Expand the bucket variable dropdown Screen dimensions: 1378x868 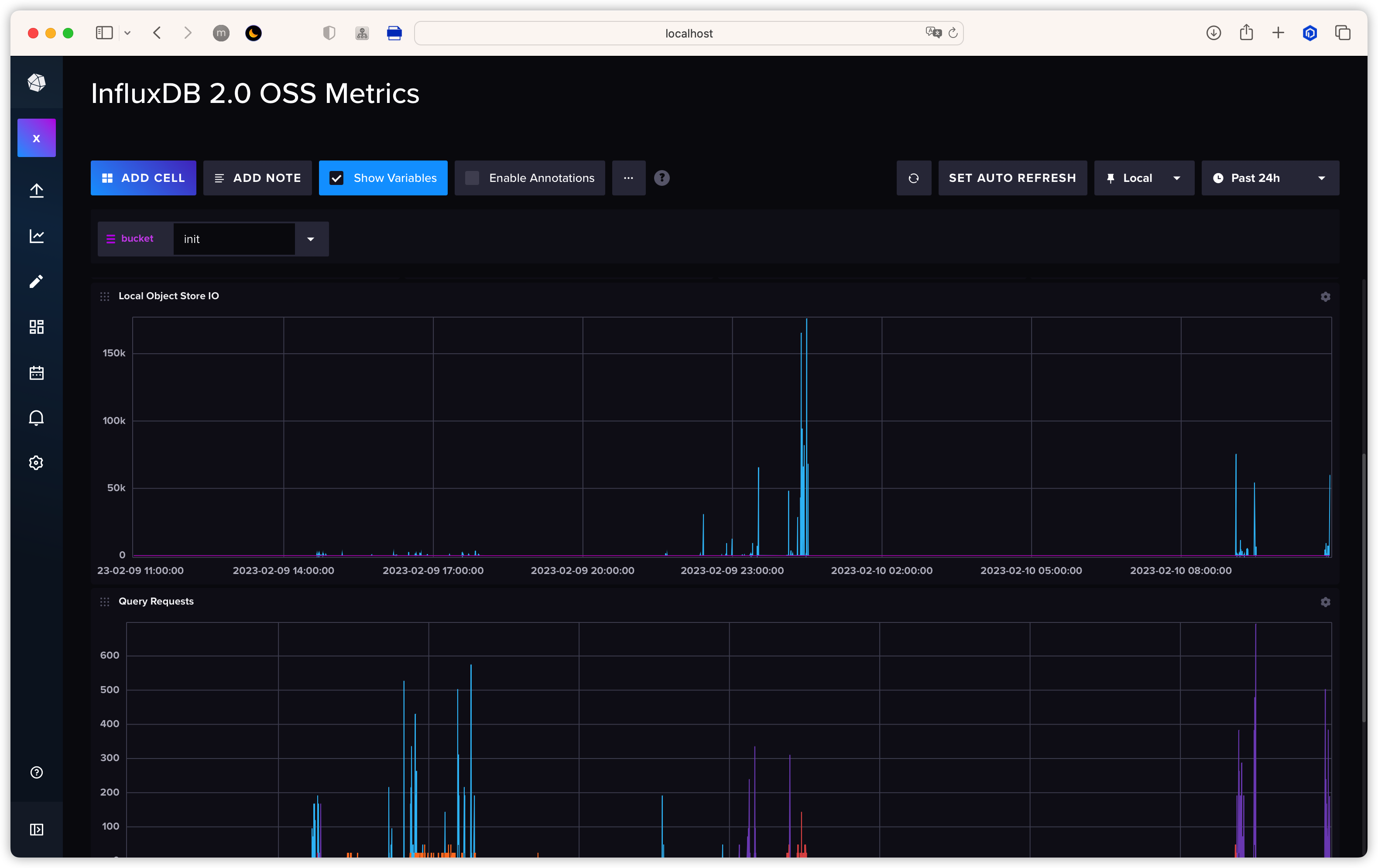coord(311,239)
